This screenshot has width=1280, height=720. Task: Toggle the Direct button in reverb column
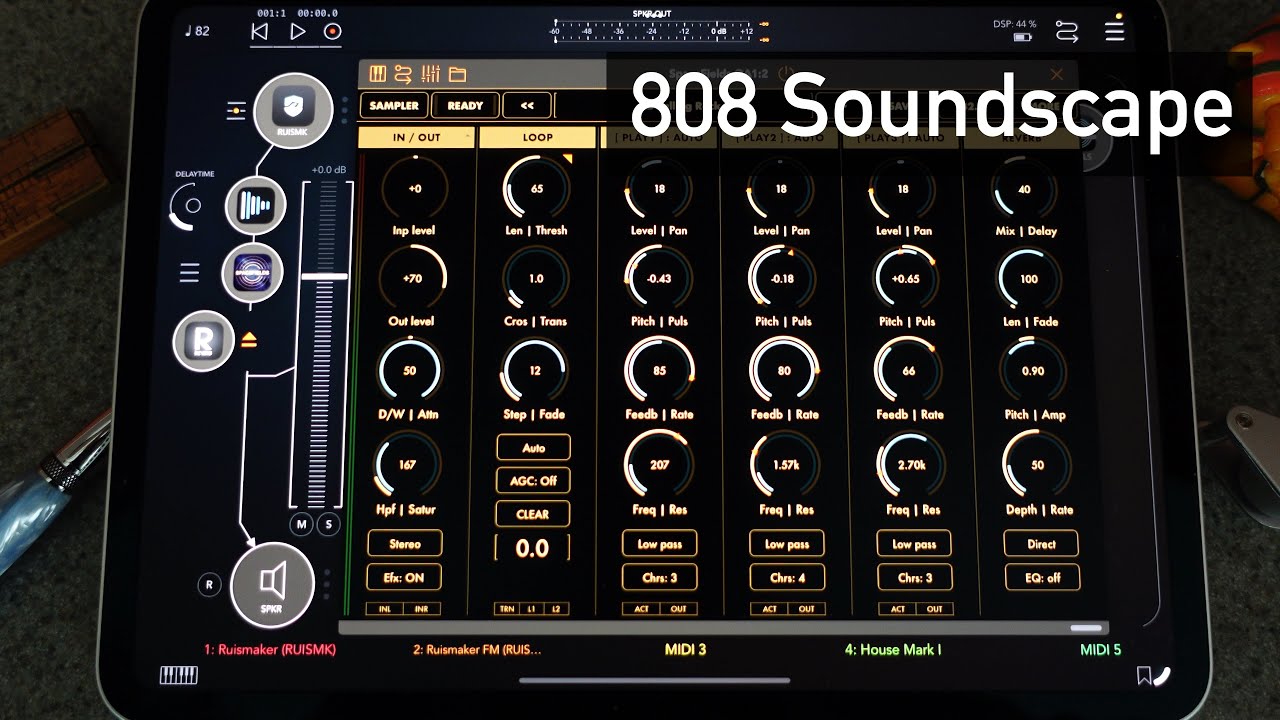tap(1041, 544)
